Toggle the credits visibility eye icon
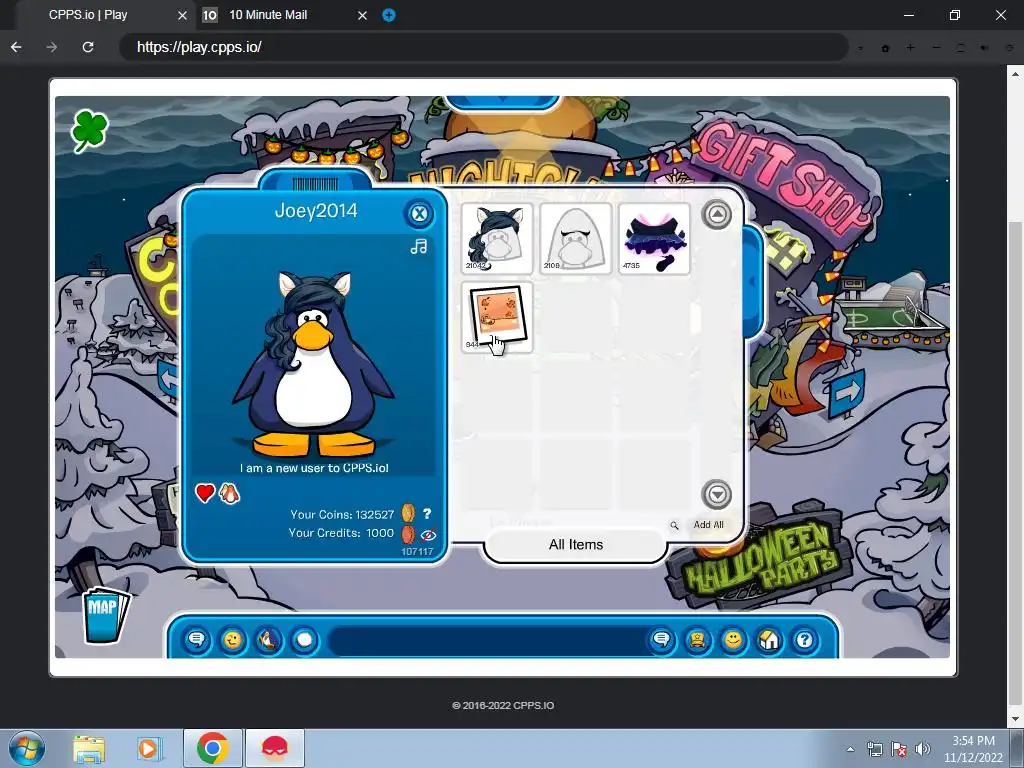 click(428, 535)
